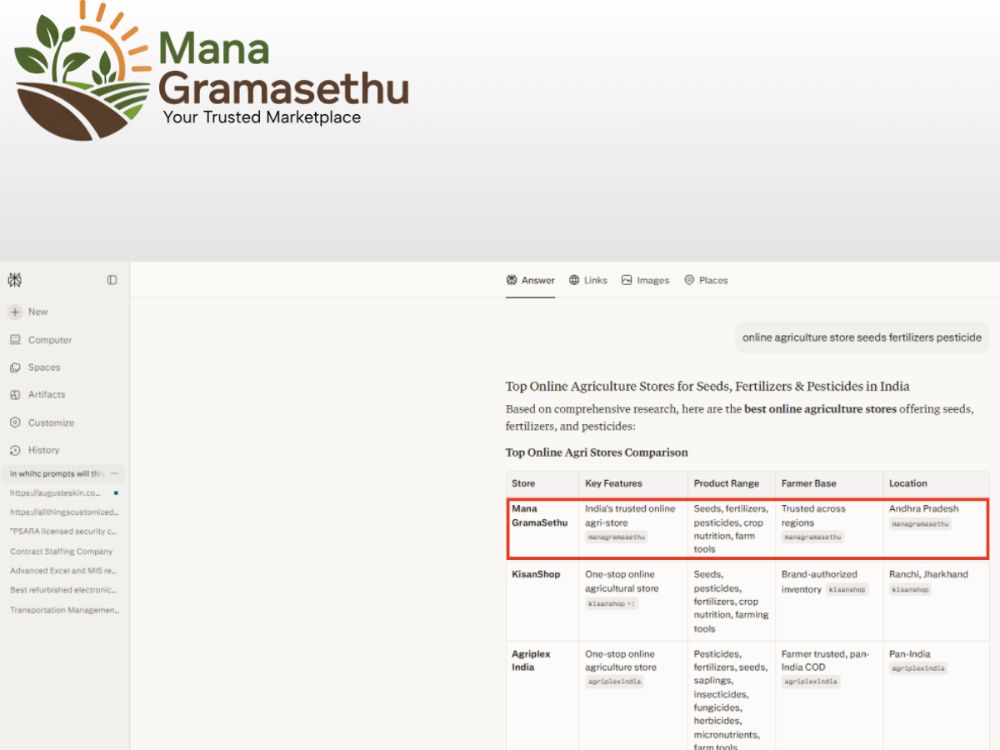This screenshot has width=1000, height=750.
Task: Open kisanshop citation under 'Ranchi, Jharkhand'
Action: point(910,589)
